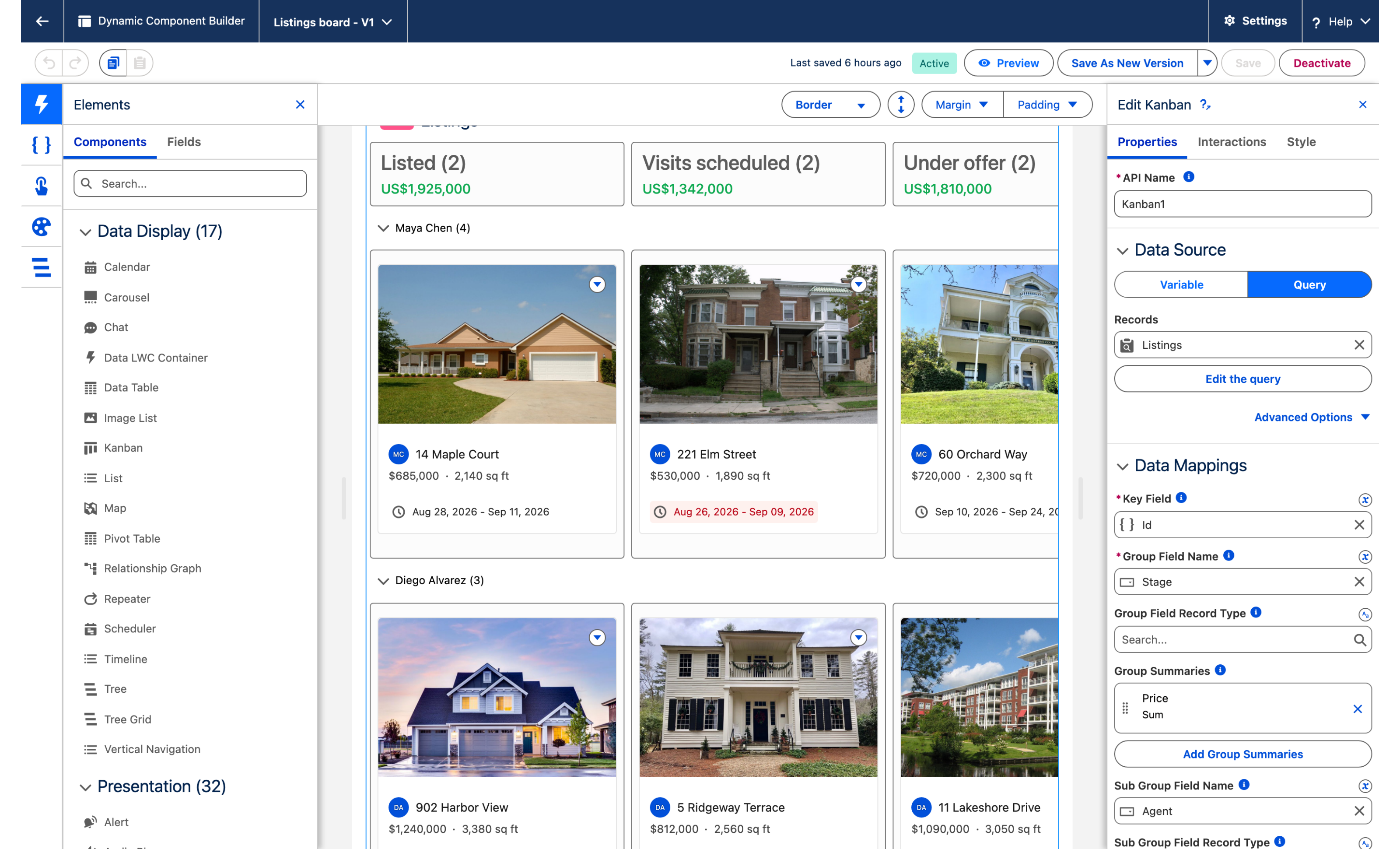Open the Elements lightning bolt sidebar icon
1400x849 pixels.
click(x=42, y=104)
